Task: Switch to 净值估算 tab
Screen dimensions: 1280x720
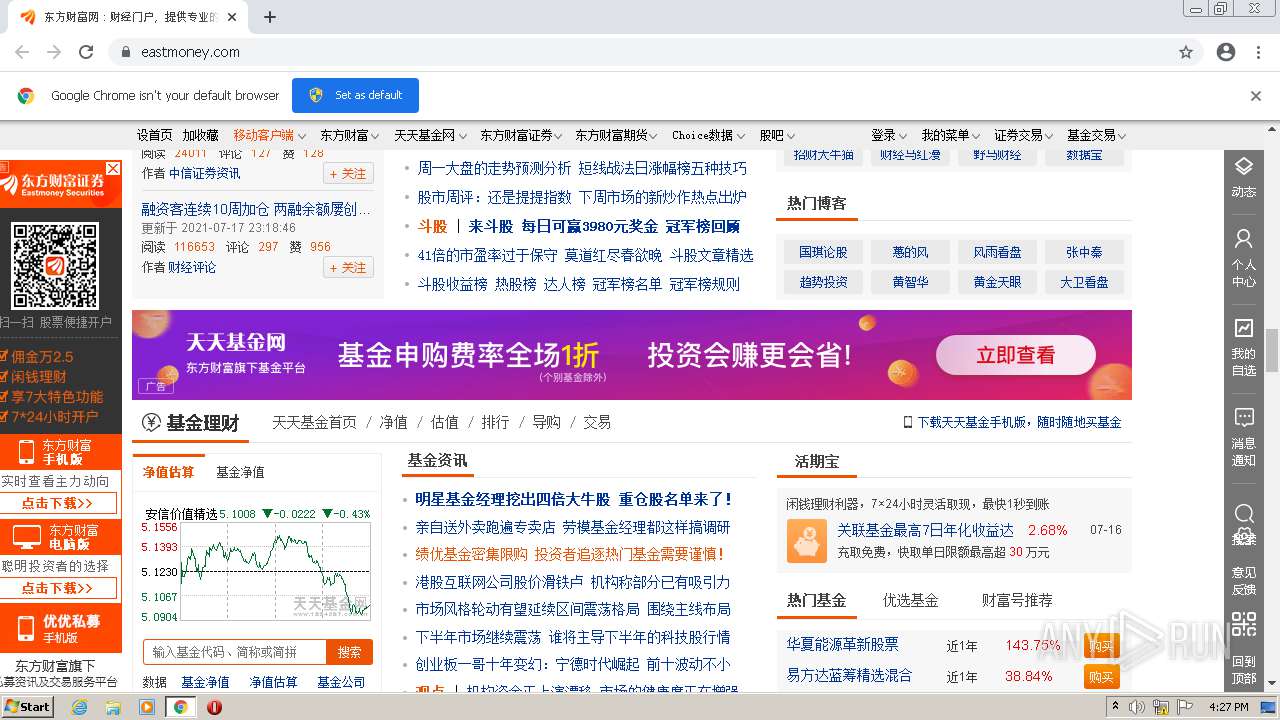Action: (x=168, y=472)
